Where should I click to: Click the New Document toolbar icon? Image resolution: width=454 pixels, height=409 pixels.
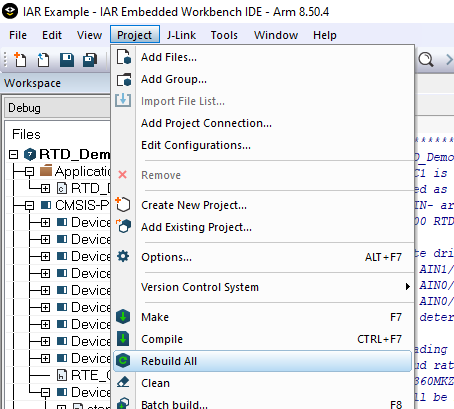point(20,60)
